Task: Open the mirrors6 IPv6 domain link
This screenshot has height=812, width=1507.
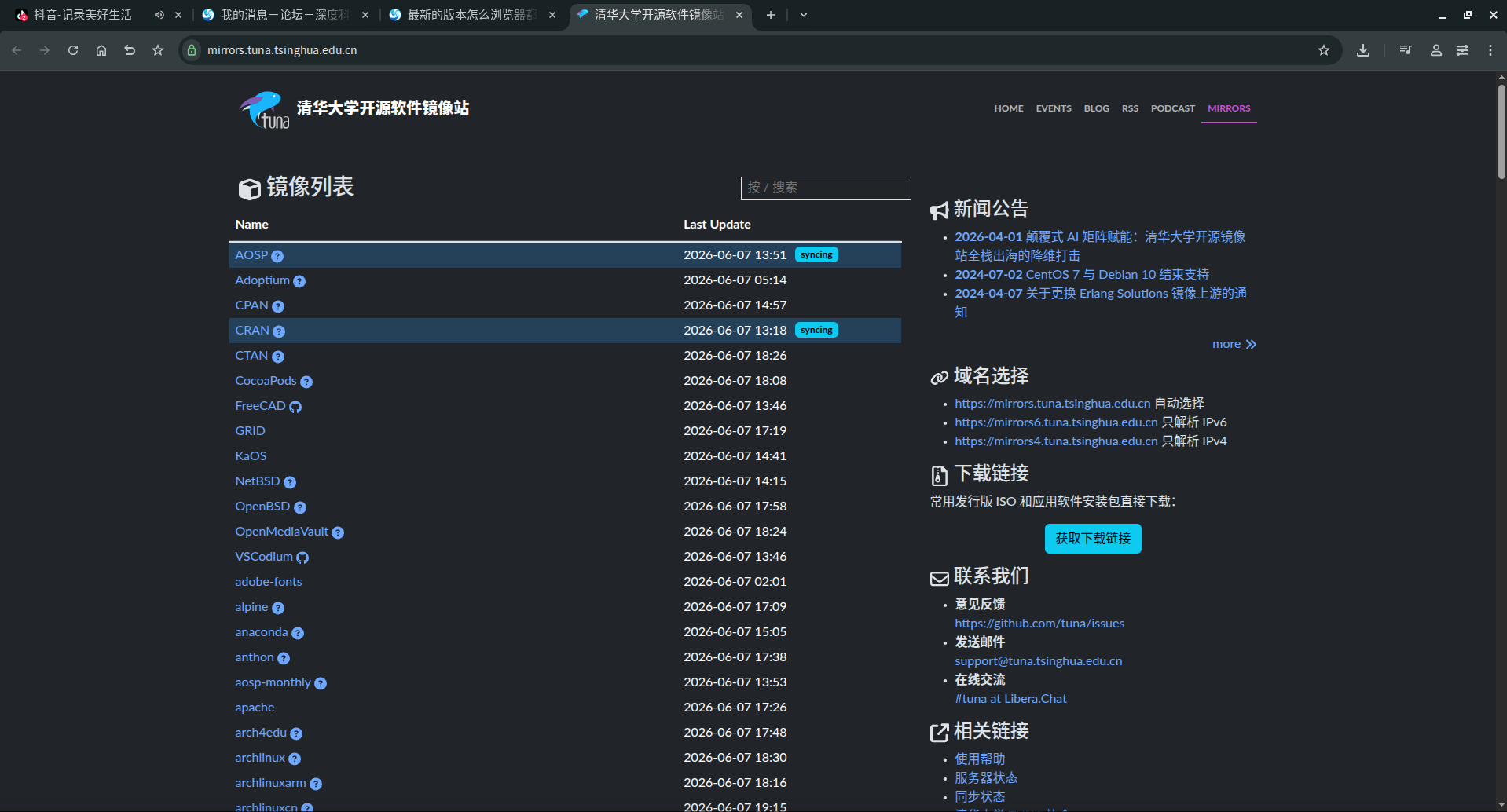Action: 1056,422
